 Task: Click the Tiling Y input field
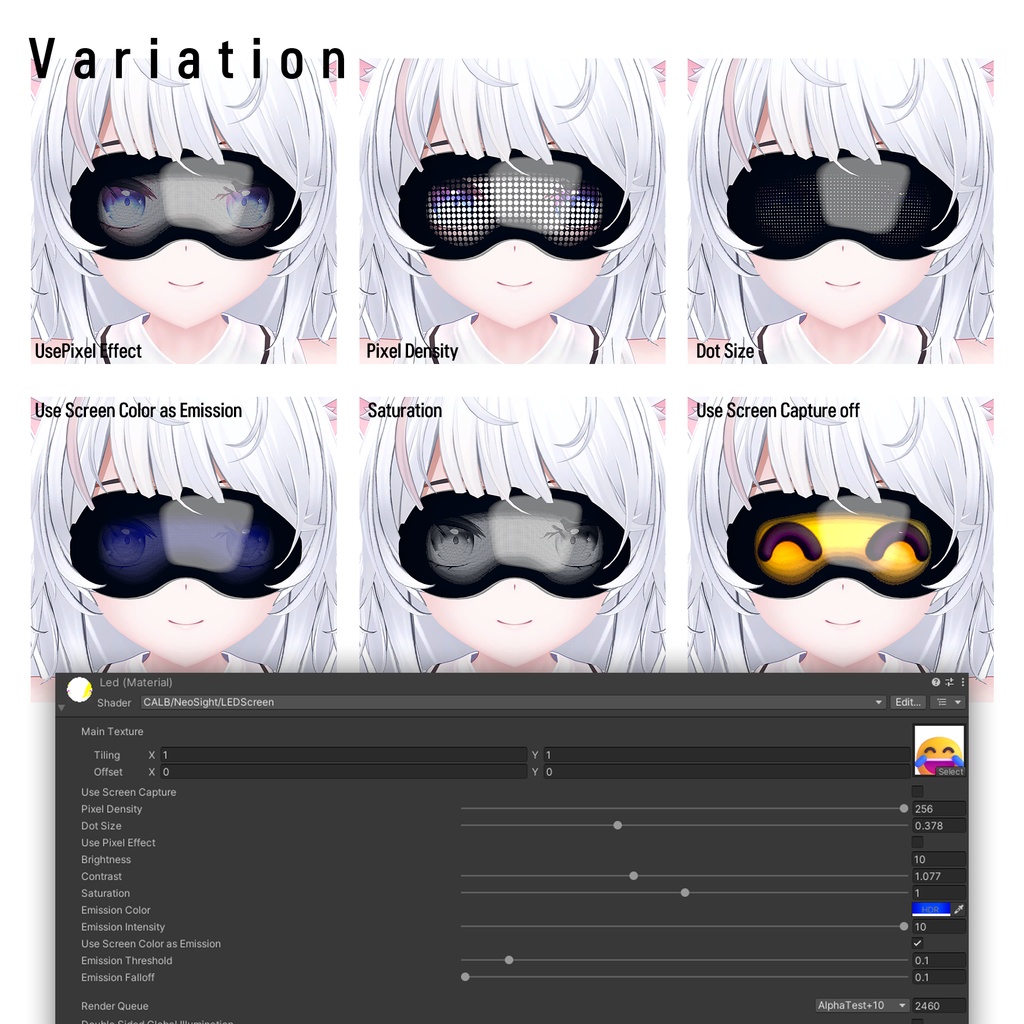click(727, 755)
